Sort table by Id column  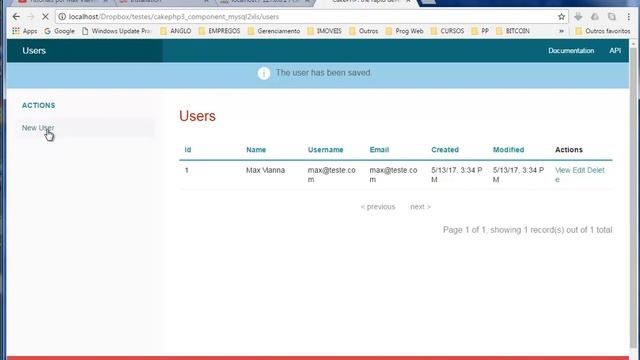coord(188,150)
